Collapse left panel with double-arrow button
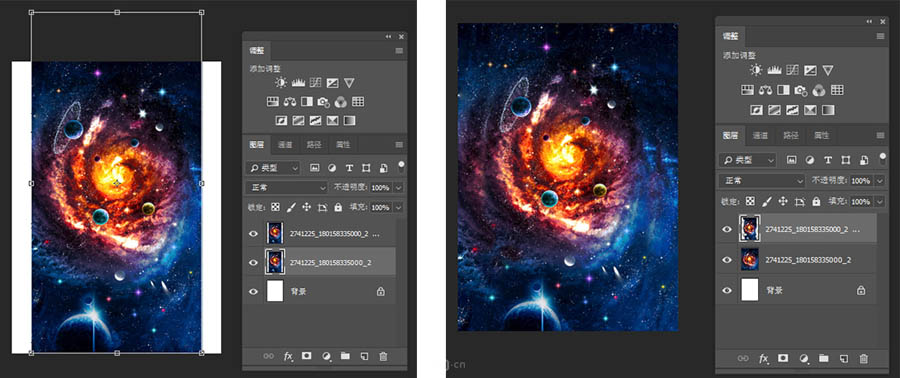This screenshot has width=900, height=378. 389,36
